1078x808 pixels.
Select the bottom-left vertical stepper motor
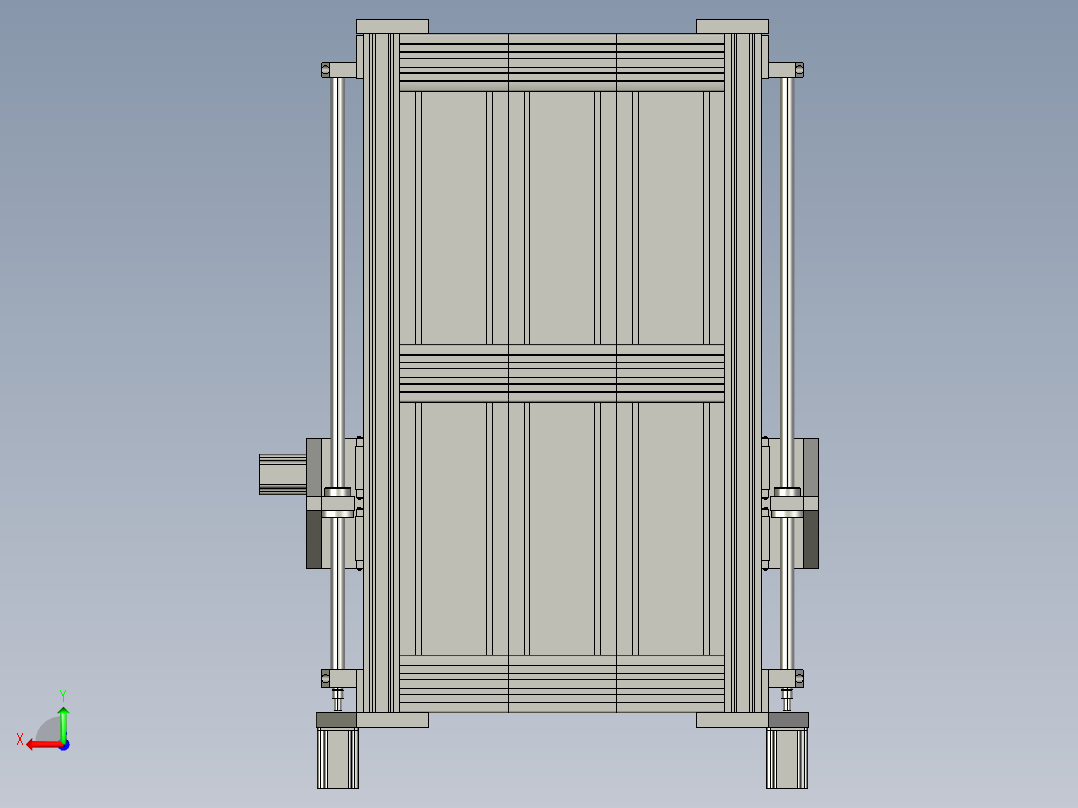point(337,758)
